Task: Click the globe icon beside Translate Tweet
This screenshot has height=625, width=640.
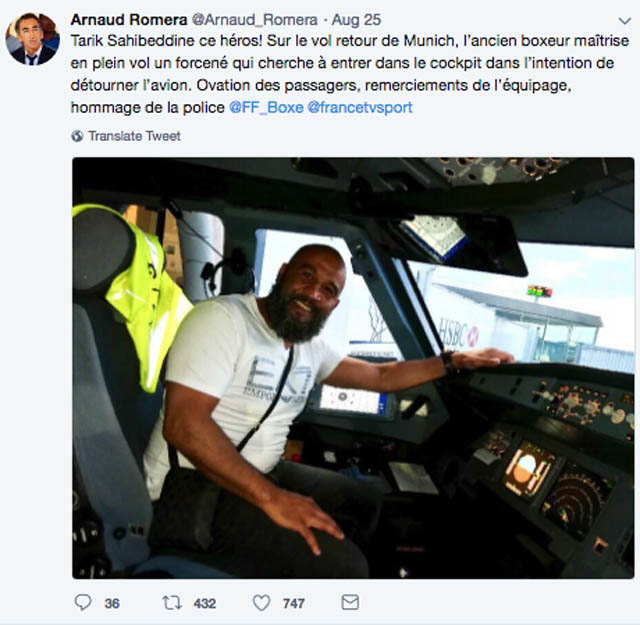Action: pyautogui.click(x=77, y=135)
